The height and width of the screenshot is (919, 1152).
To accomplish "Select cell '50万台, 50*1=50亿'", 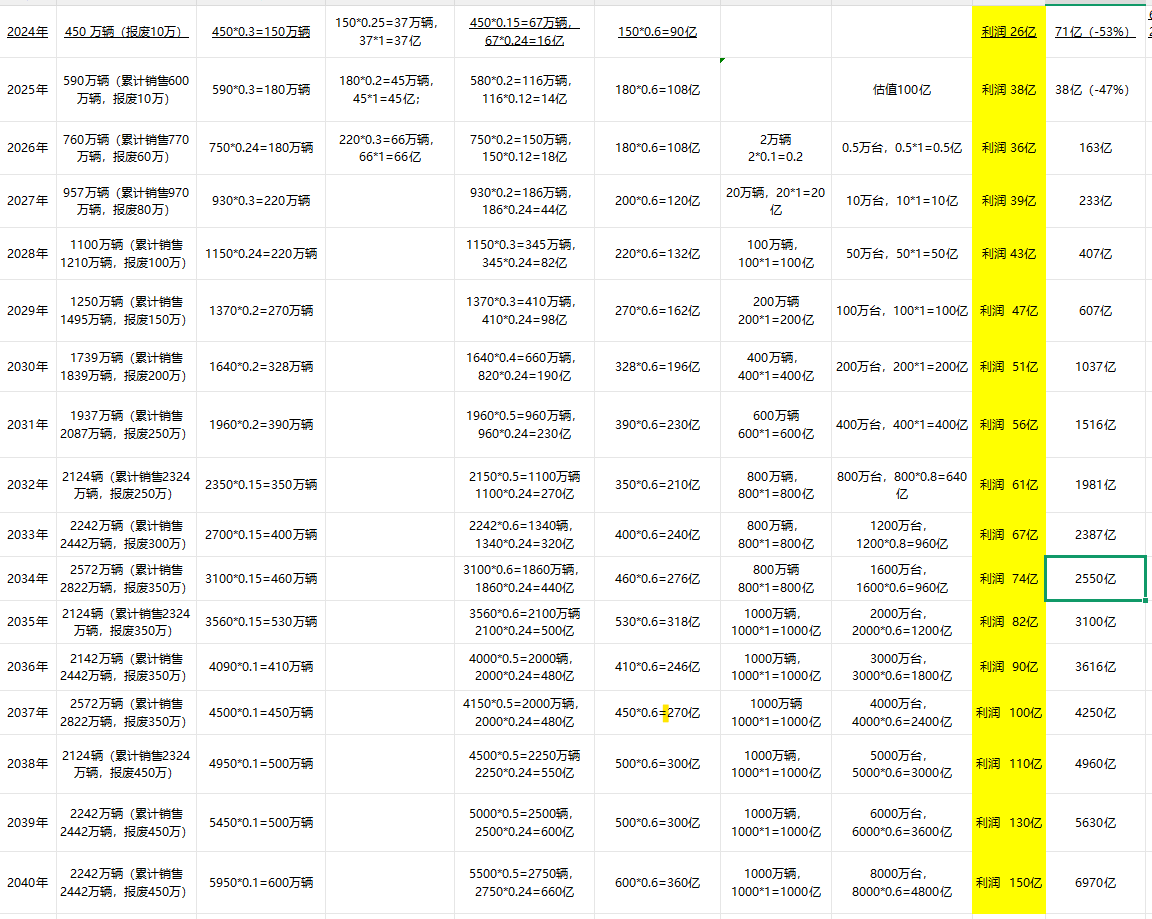I will 901,253.
